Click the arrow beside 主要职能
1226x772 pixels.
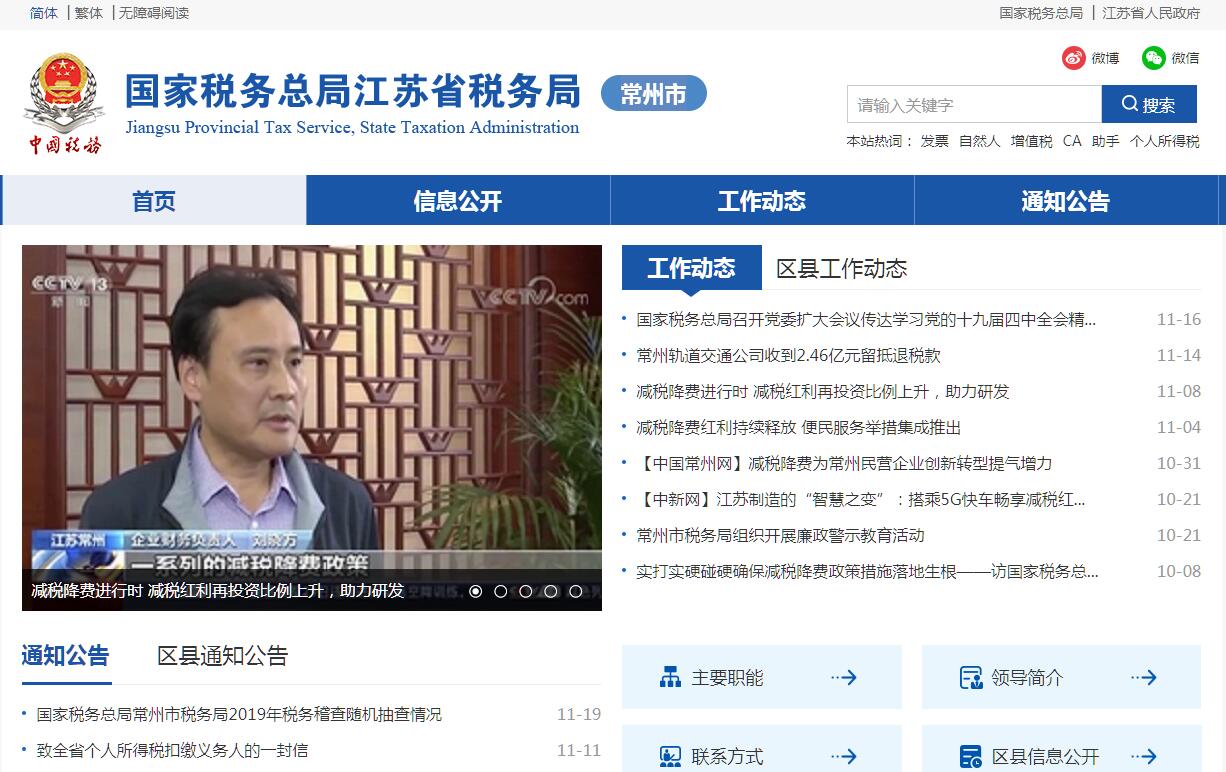point(844,677)
